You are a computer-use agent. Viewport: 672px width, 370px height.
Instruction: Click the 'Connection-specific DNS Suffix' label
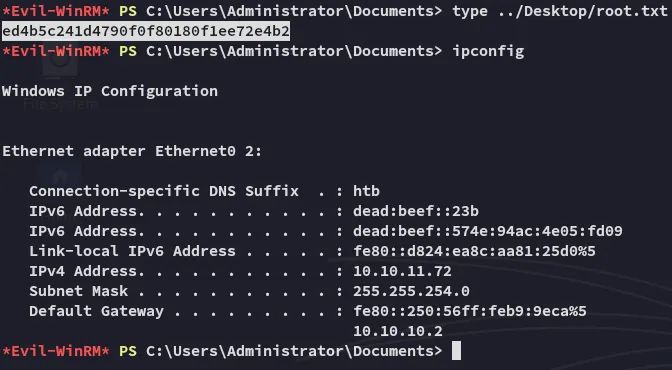[x=164, y=191]
